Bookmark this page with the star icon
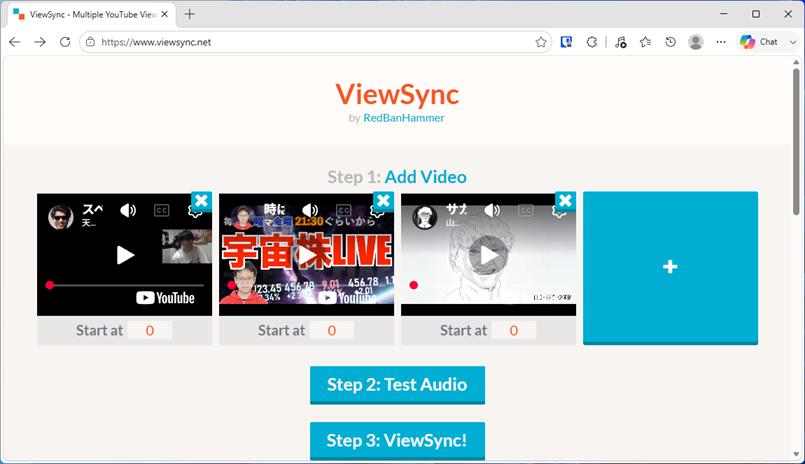 click(x=541, y=42)
